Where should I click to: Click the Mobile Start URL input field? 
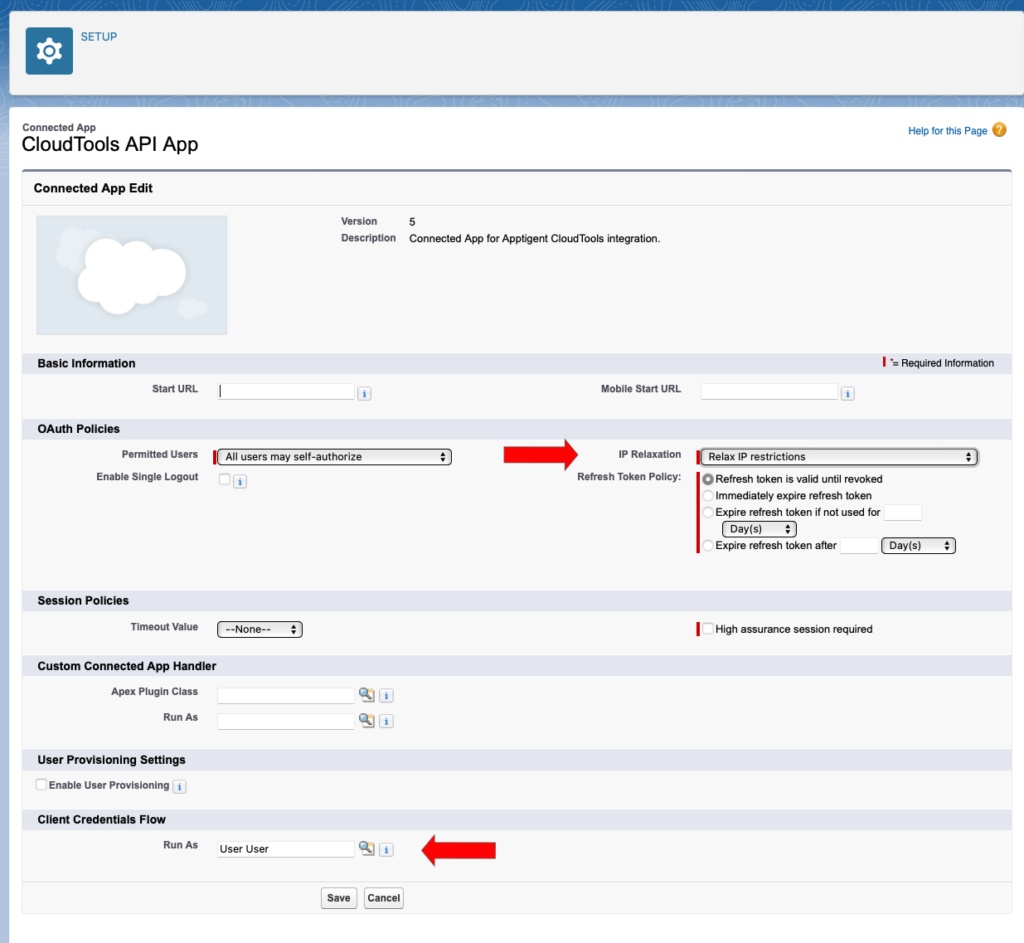tap(769, 391)
